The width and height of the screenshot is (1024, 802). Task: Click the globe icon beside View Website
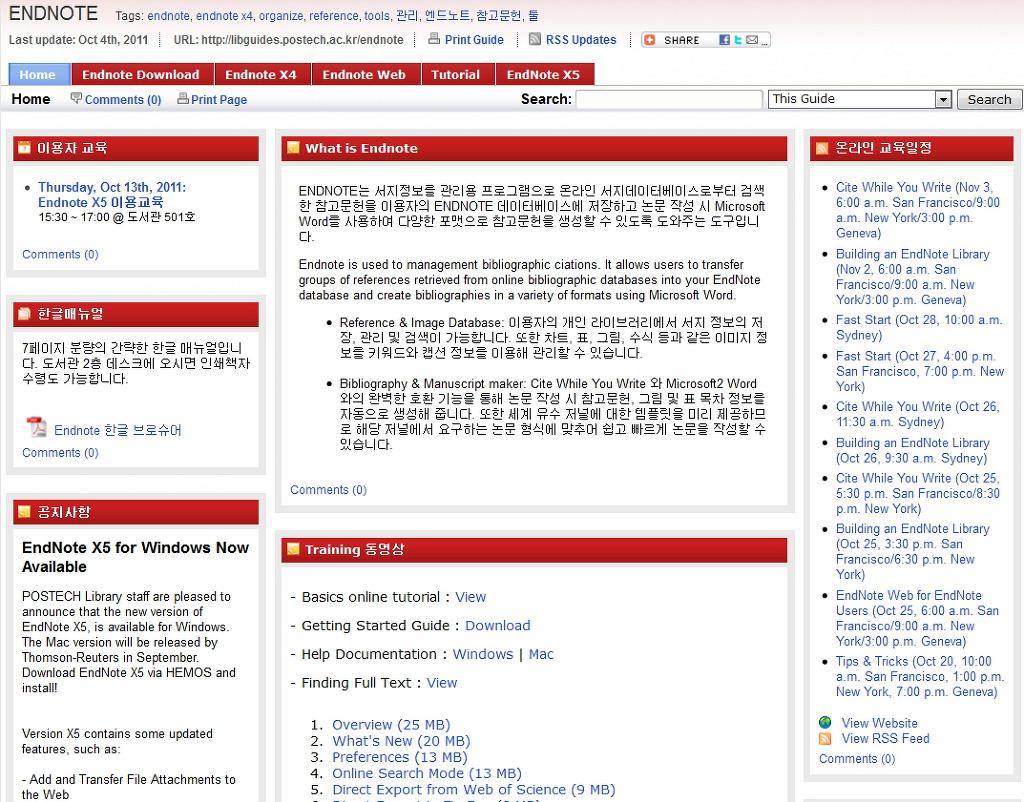(825, 722)
